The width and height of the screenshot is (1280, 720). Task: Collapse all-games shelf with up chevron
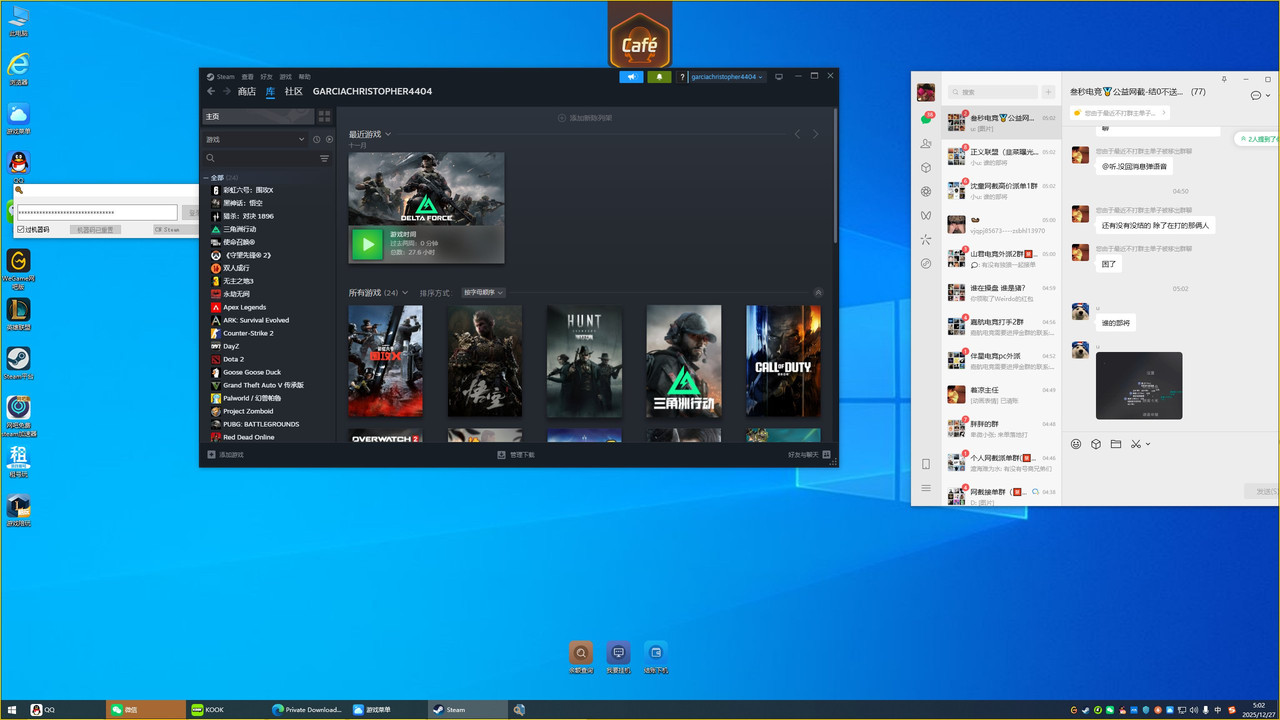[818, 293]
